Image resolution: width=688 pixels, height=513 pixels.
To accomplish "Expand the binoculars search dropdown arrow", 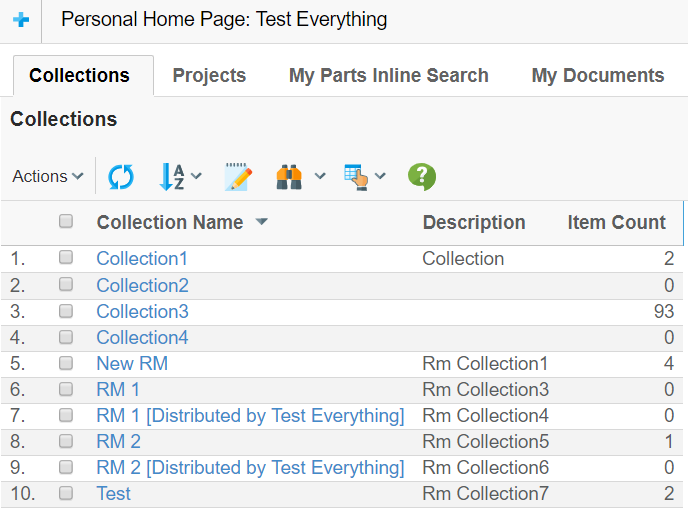I will click(320, 177).
